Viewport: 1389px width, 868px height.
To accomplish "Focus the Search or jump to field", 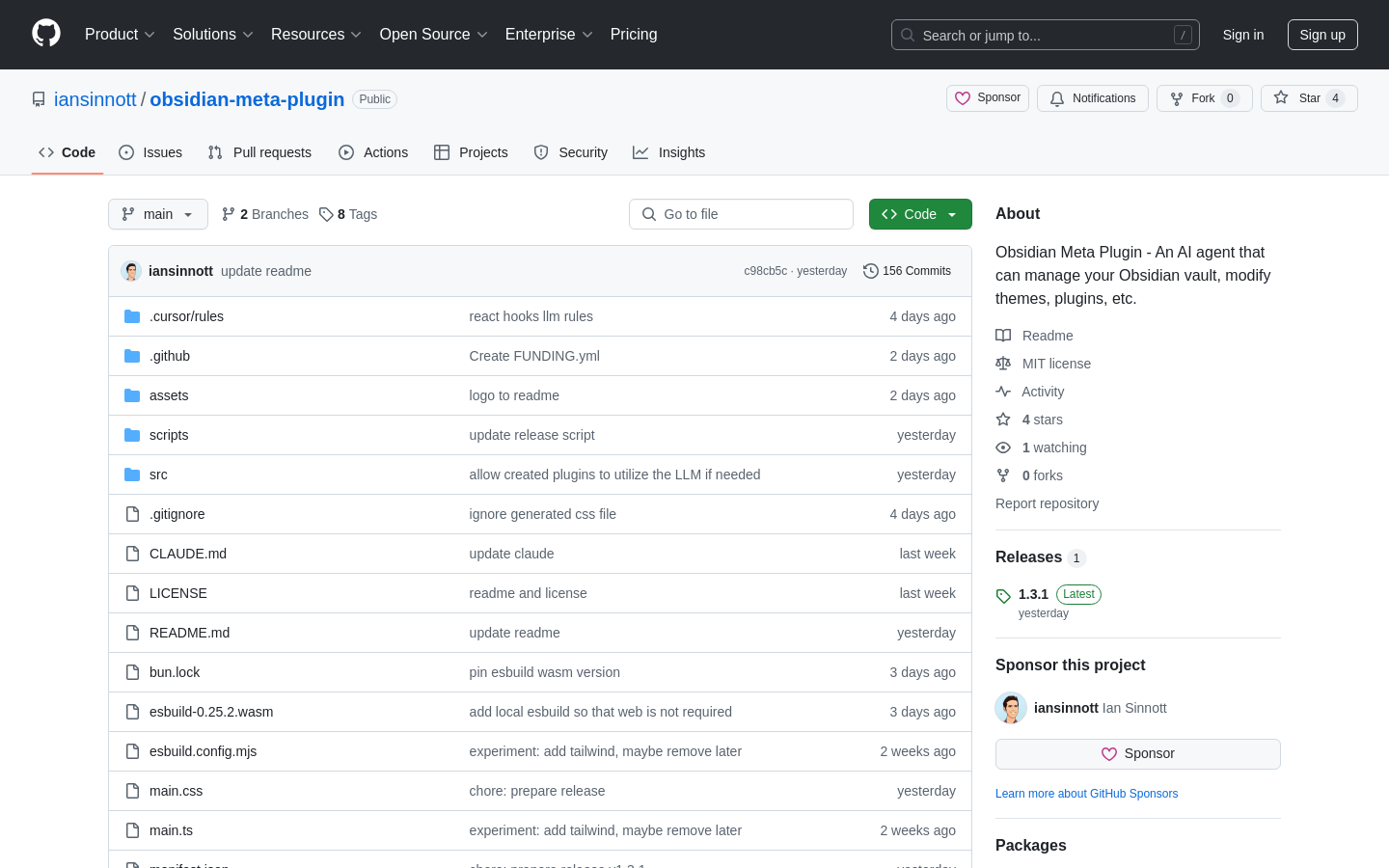I will (1046, 35).
